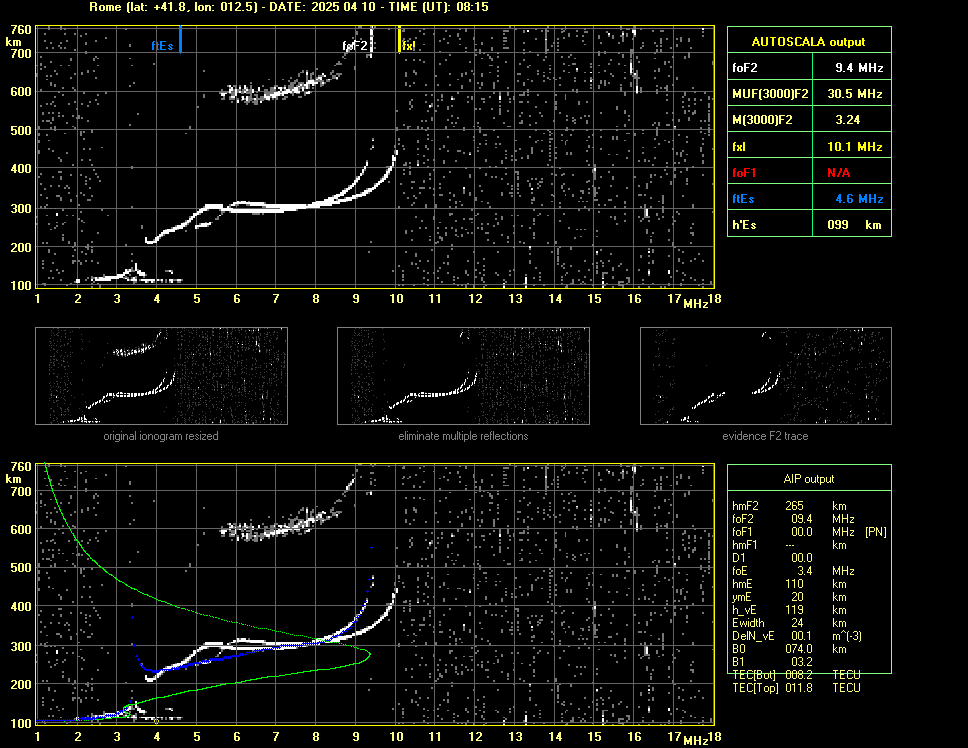Select the foE 3.4 MHz row

(793, 571)
